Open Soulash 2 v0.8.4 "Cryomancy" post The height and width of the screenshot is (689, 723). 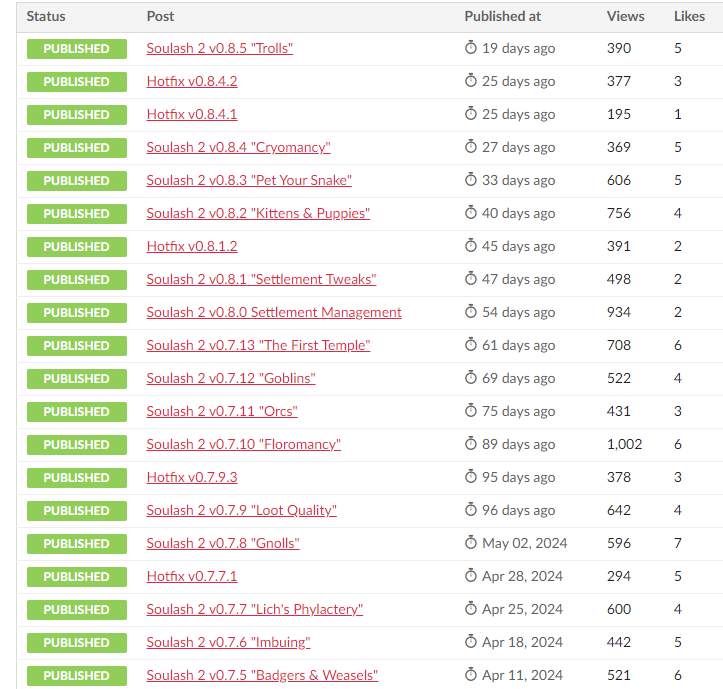(x=238, y=148)
